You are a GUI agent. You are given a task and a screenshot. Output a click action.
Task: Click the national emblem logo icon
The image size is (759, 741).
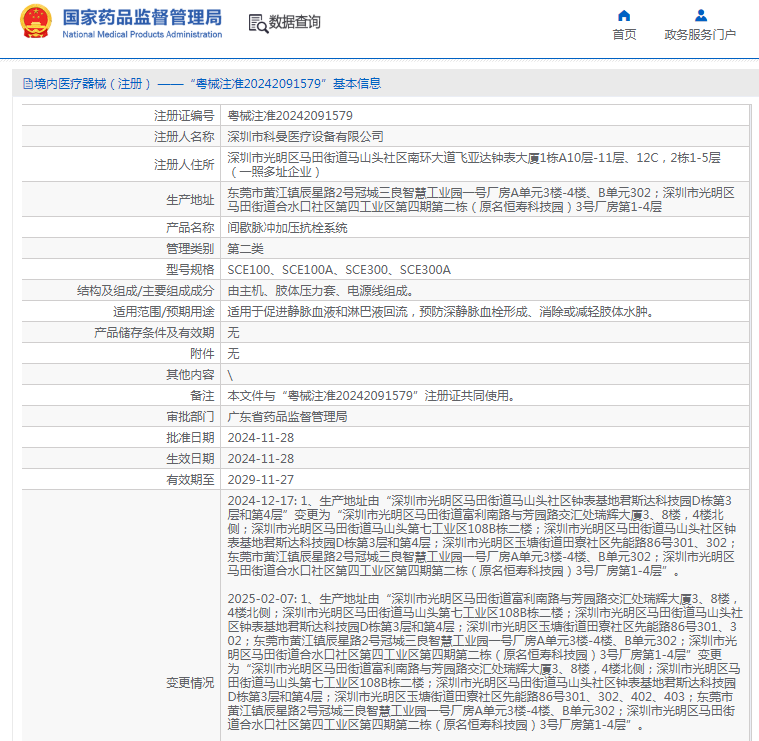[35, 22]
